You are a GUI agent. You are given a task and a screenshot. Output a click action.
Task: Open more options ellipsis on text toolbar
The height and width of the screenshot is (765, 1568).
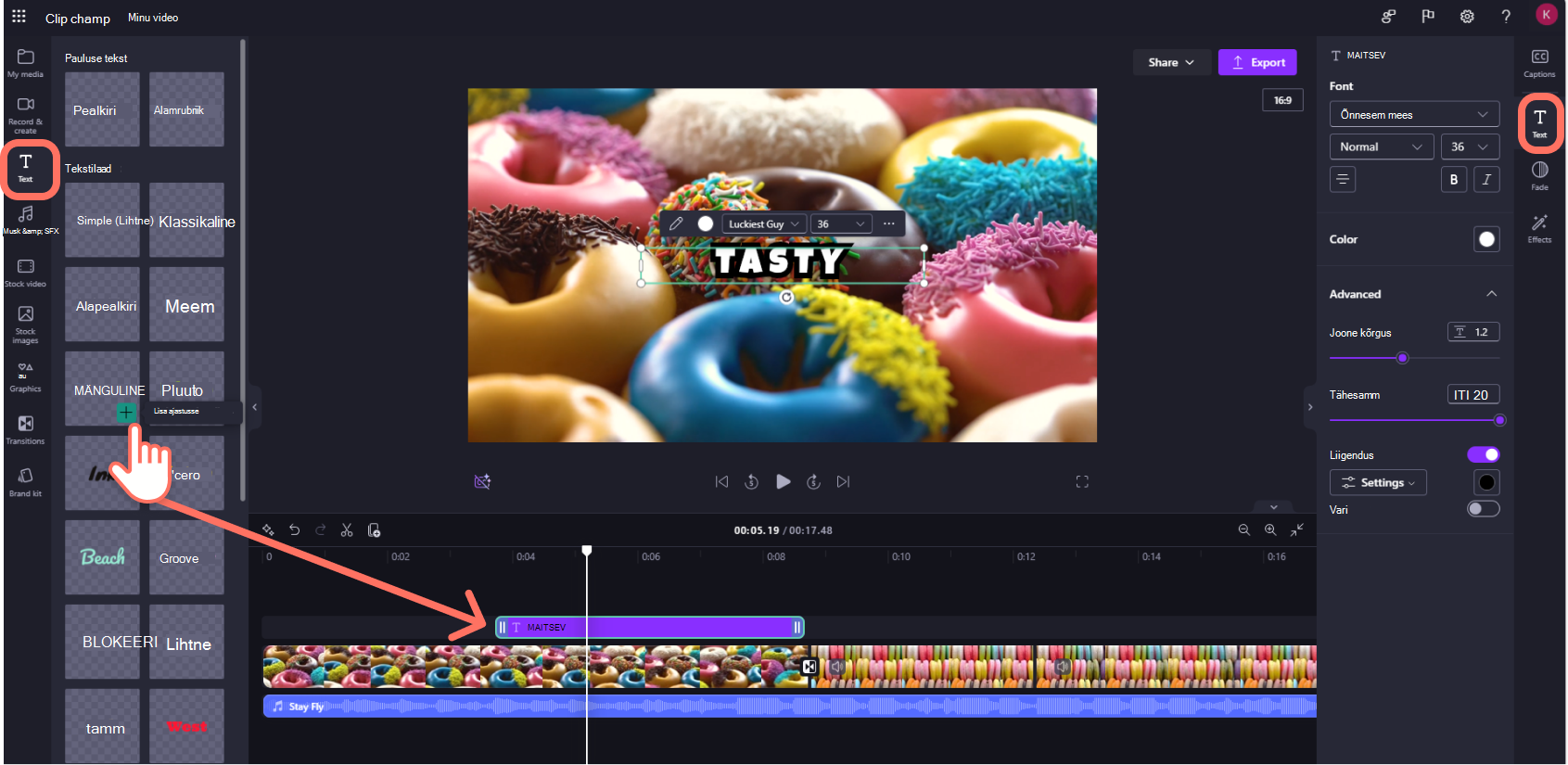point(889,223)
